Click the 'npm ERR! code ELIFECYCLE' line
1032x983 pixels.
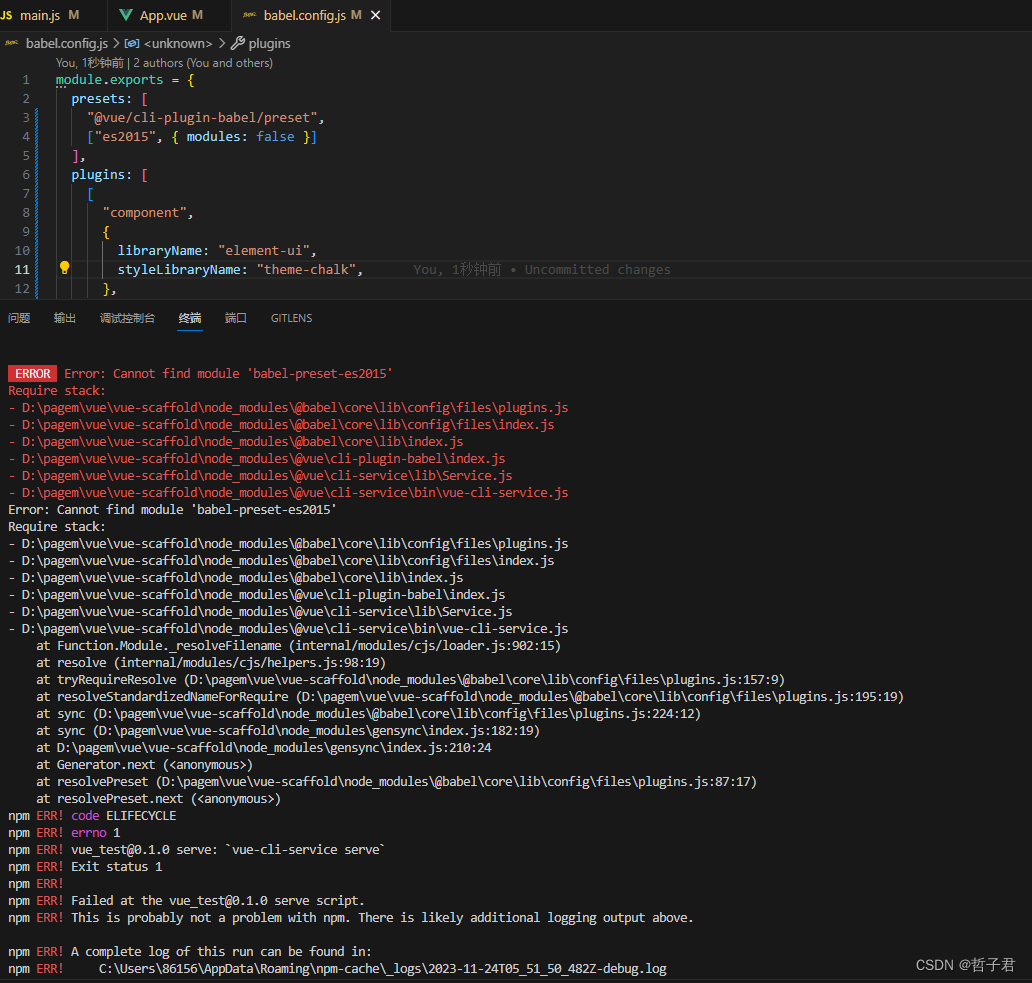click(92, 816)
